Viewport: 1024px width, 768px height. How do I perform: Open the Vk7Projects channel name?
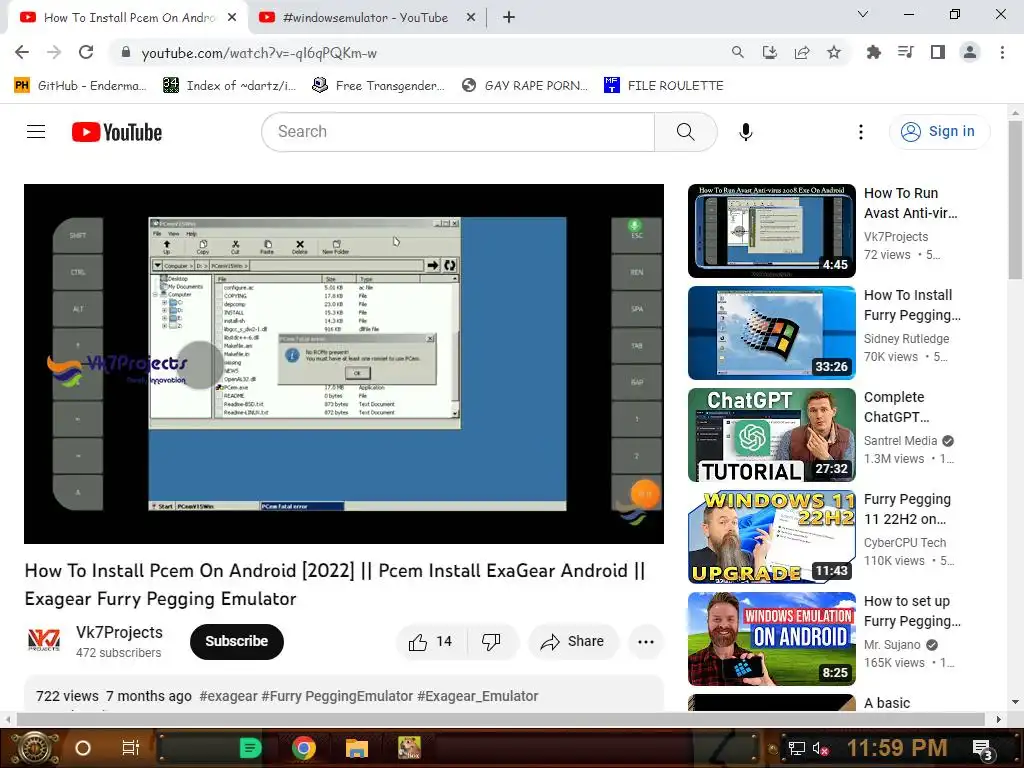point(119,632)
